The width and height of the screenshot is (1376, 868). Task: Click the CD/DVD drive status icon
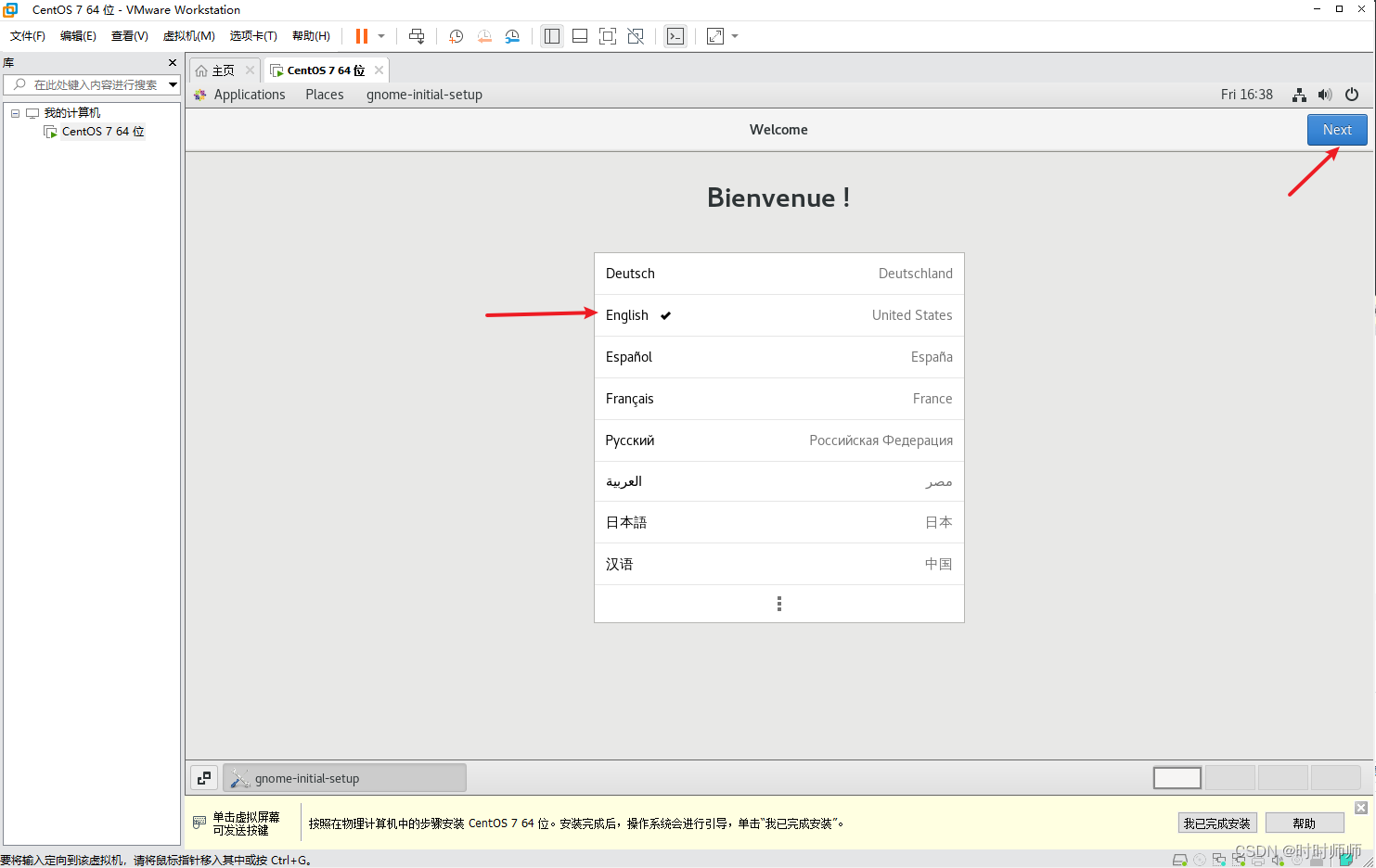click(x=1200, y=860)
